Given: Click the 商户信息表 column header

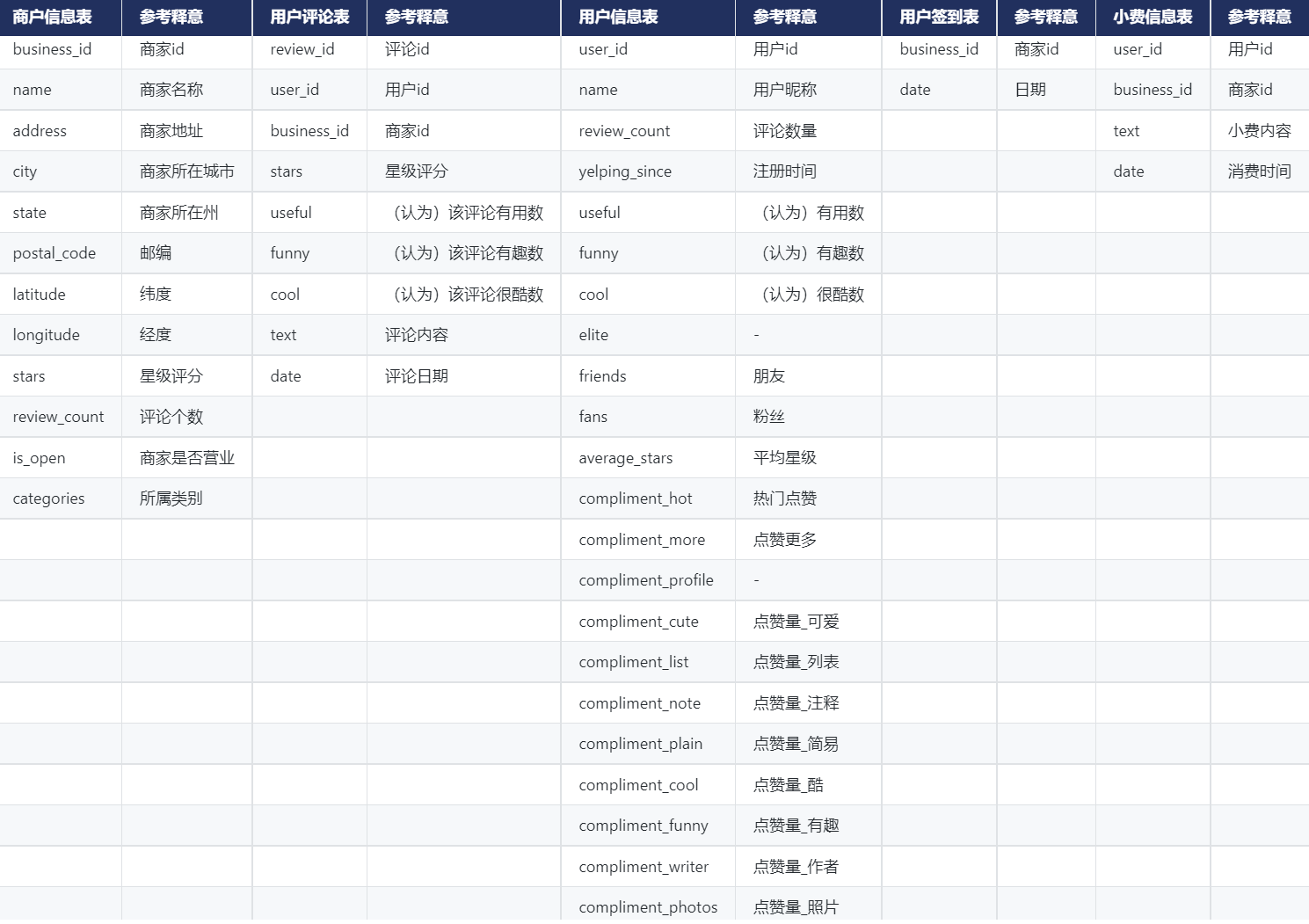Looking at the screenshot, I should pyautogui.click(x=61, y=18).
